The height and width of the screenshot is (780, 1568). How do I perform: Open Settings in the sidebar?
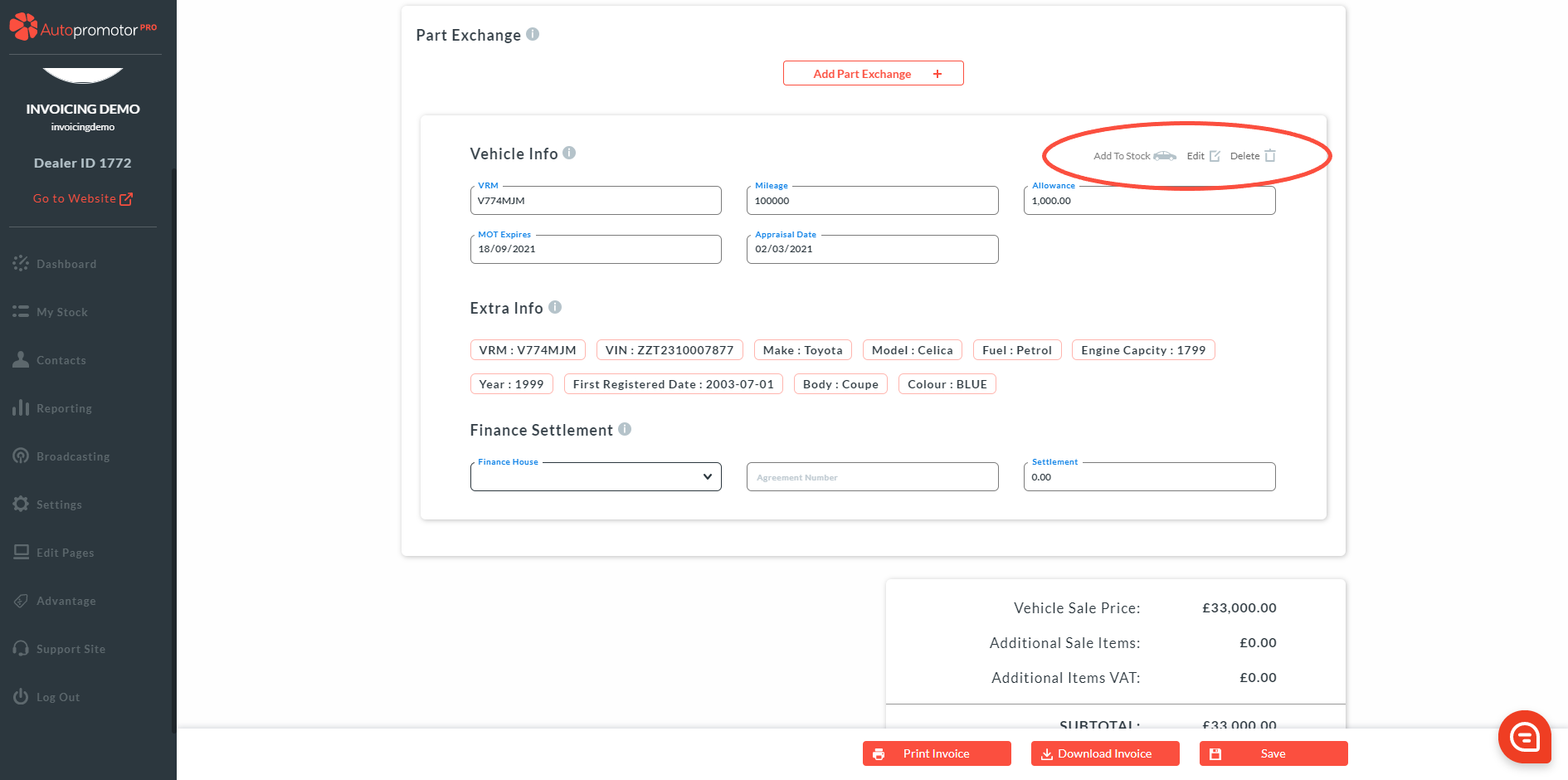59,505
